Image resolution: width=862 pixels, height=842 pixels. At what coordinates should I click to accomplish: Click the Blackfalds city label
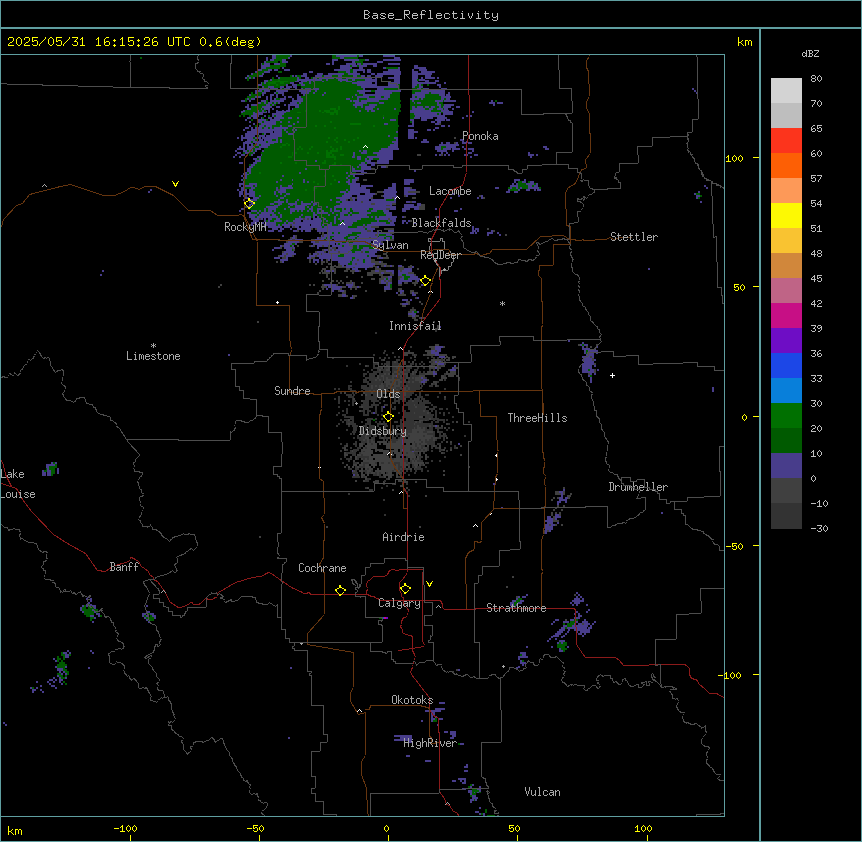[x=441, y=223]
